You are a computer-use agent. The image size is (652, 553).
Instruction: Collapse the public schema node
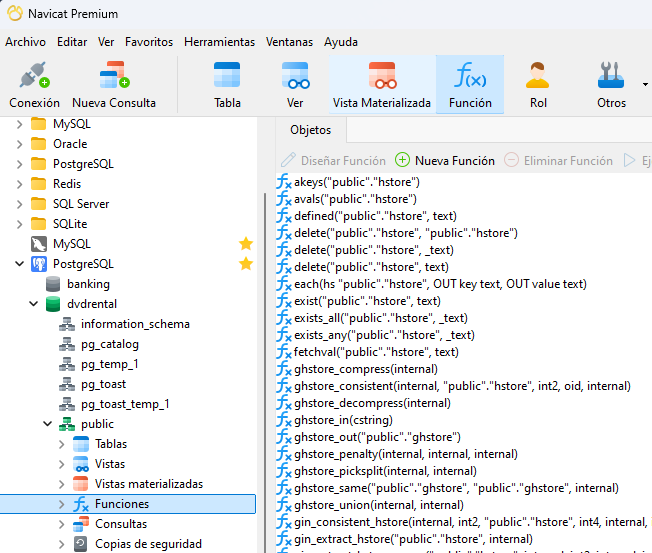[x=48, y=424]
